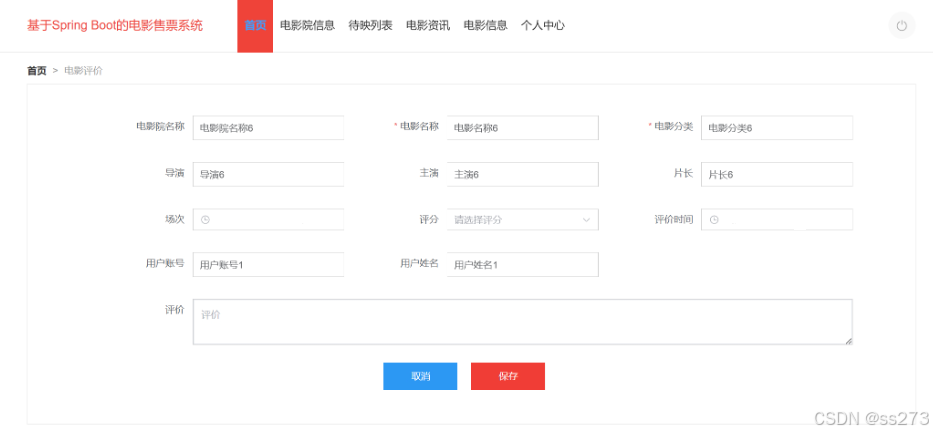This screenshot has height=434, width=933.
Task: Click the 评价时间 field label
Action: [x=674, y=220]
